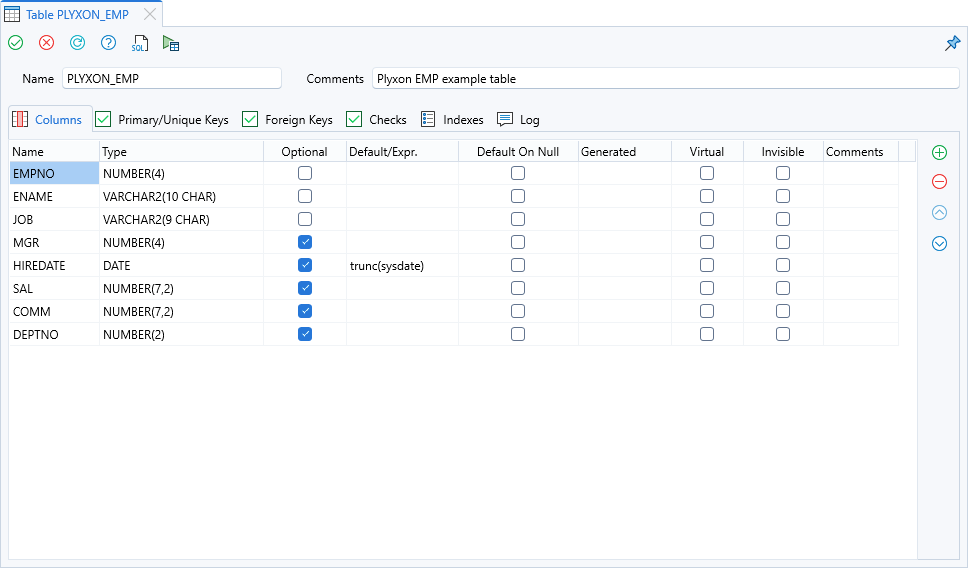Toggle Optional checkbox for ENAME
Viewport: 968px width, 568px height.
pos(305,196)
